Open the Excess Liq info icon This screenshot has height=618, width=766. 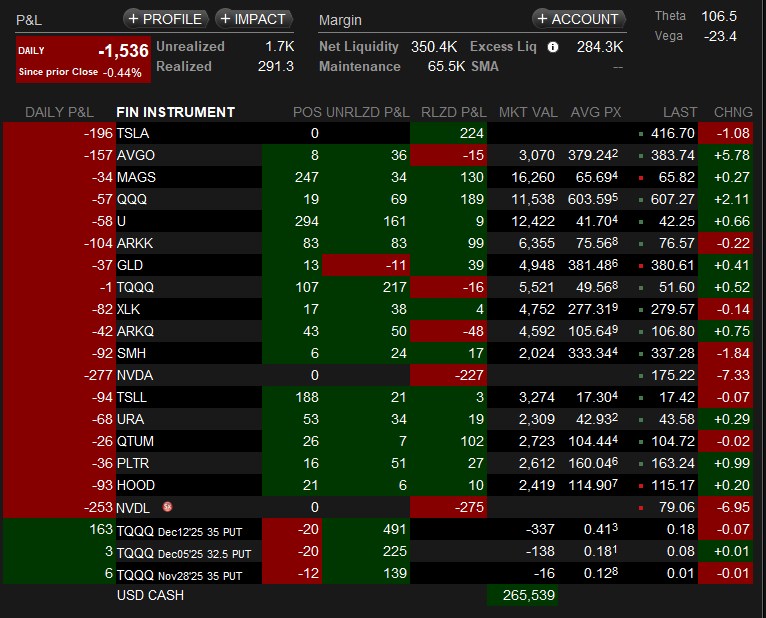[553, 47]
